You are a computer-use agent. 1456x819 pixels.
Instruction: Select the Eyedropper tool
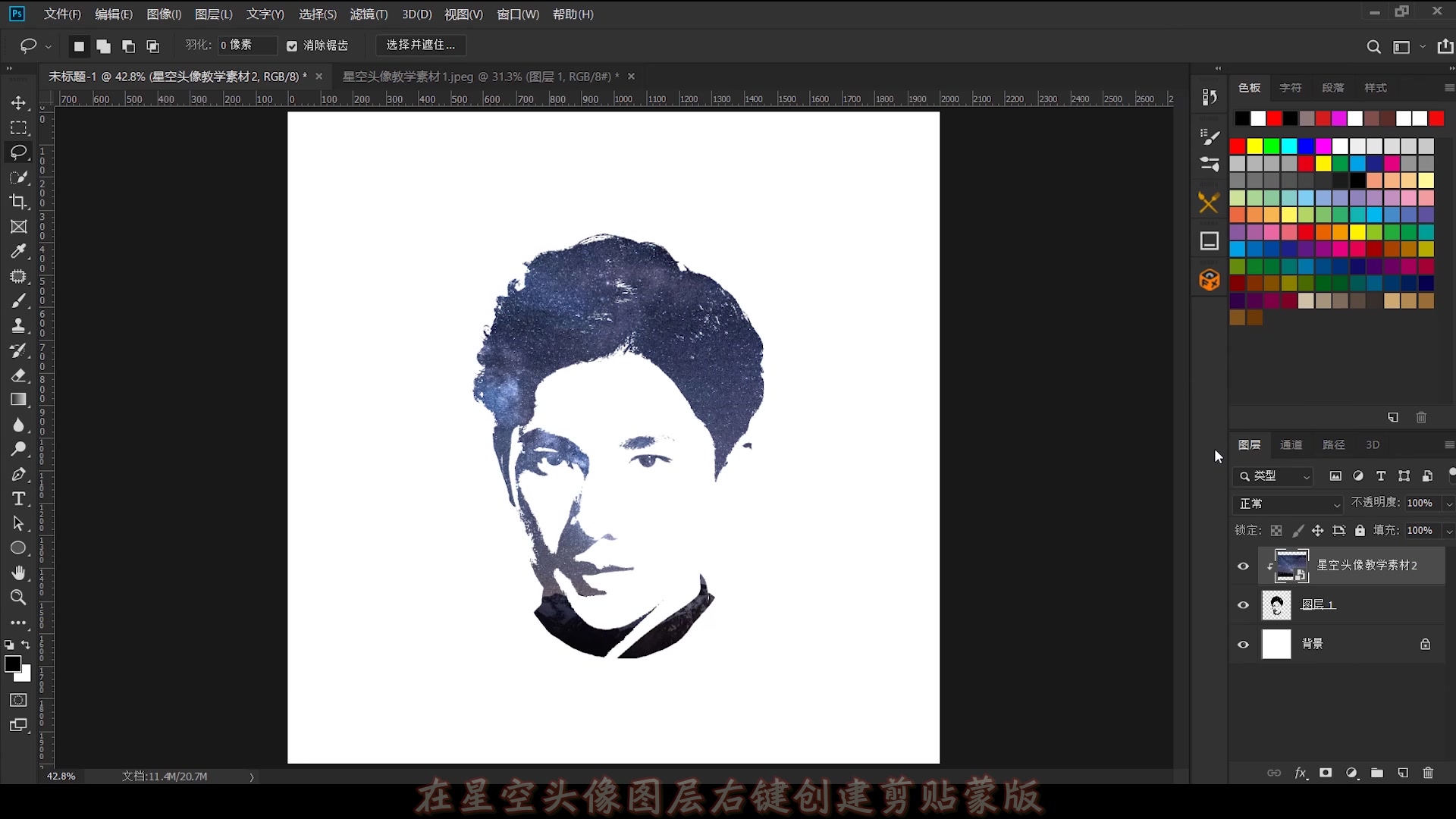click(18, 251)
